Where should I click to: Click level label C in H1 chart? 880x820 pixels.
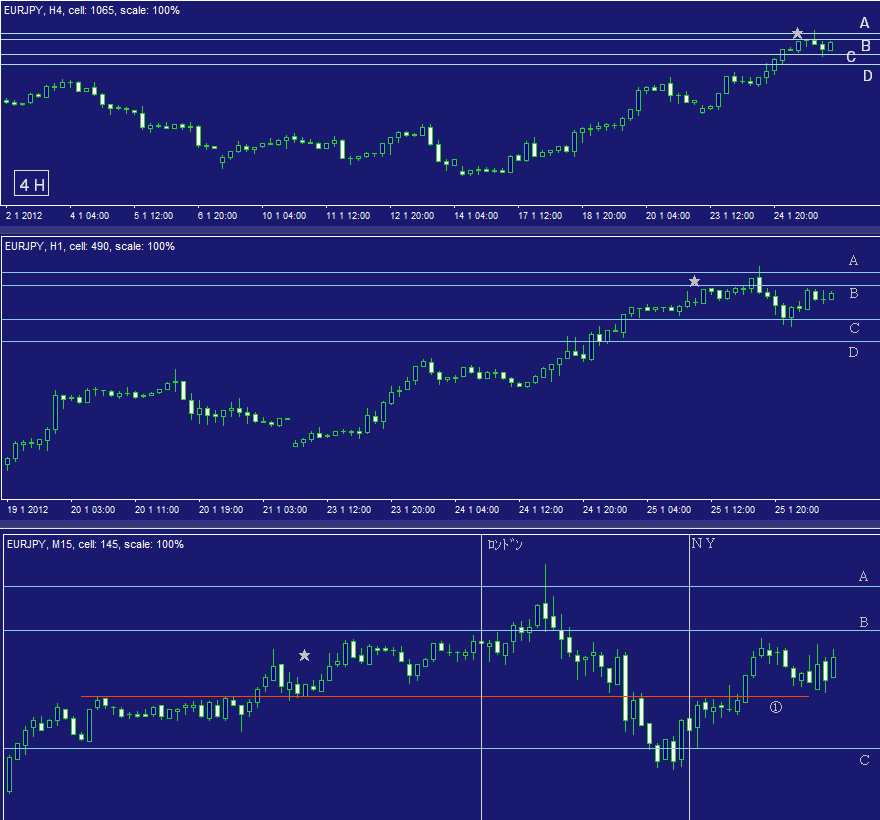(x=854, y=328)
